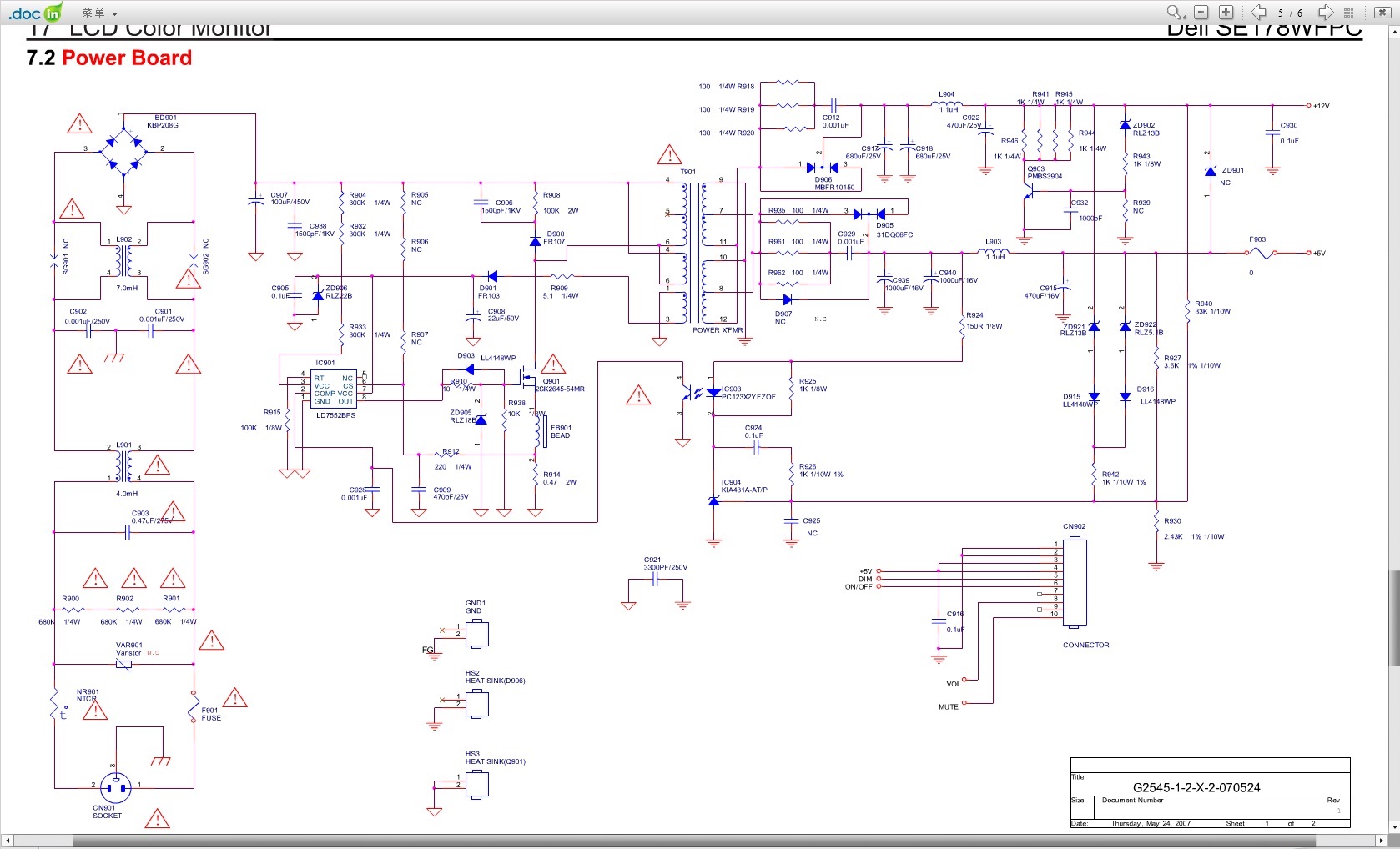The height and width of the screenshot is (849, 1400).
Task: Click the docin logo
Action: click(35, 13)
